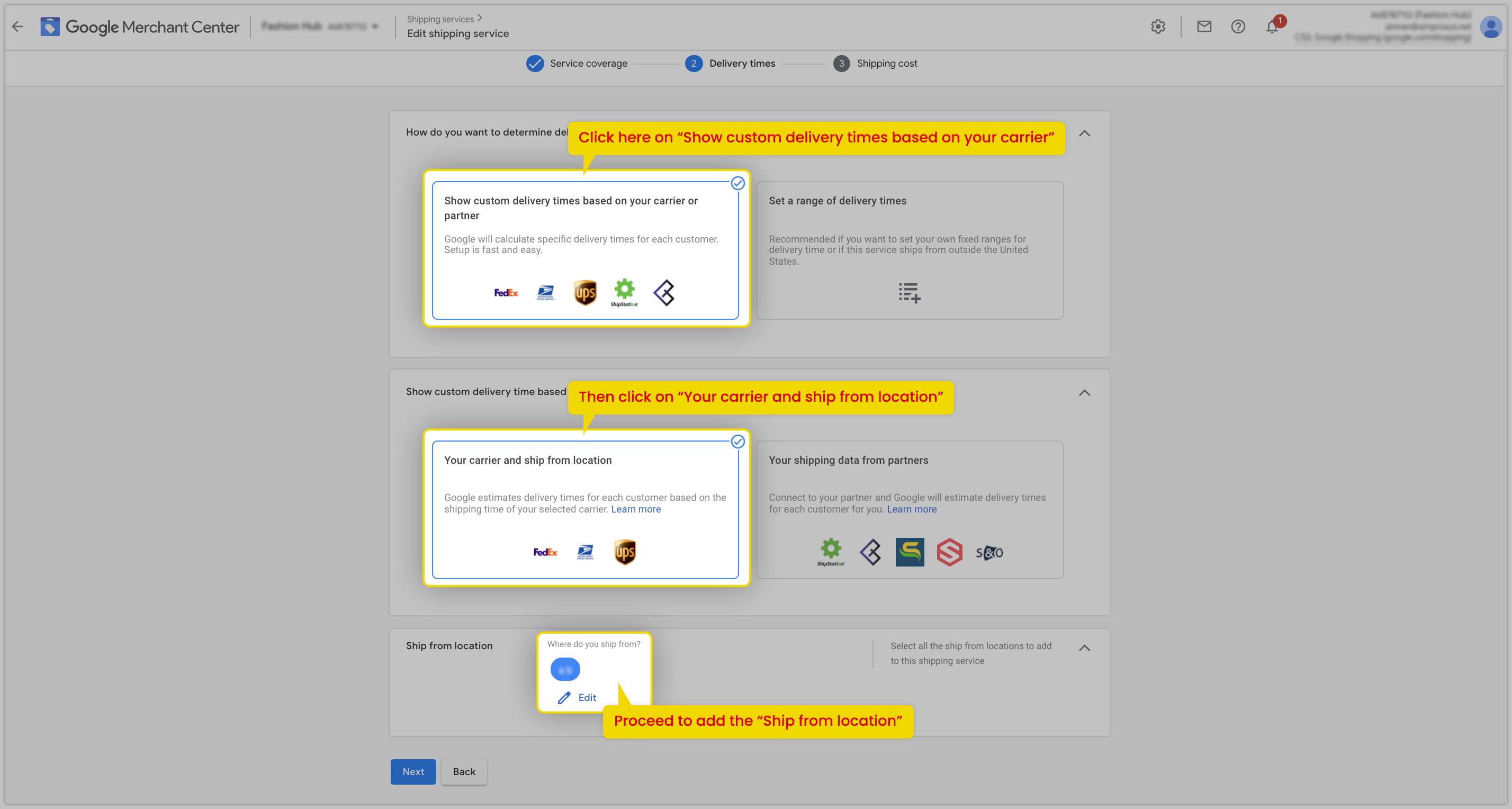Click the Google Merchant Center logo

click(140, 27)
